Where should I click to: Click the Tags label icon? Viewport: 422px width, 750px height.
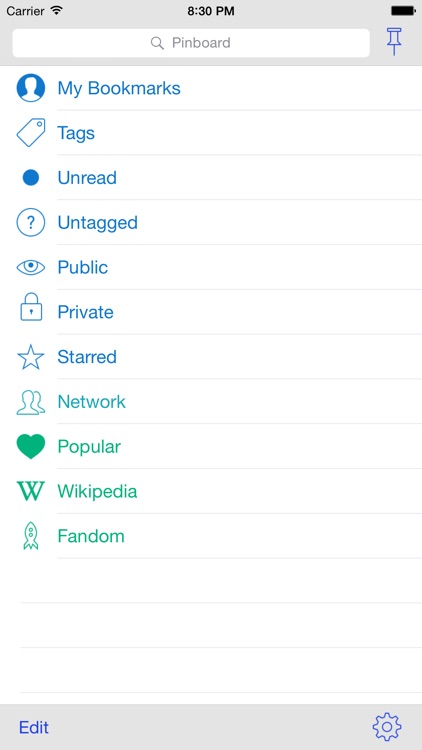[x=31, y=132]
